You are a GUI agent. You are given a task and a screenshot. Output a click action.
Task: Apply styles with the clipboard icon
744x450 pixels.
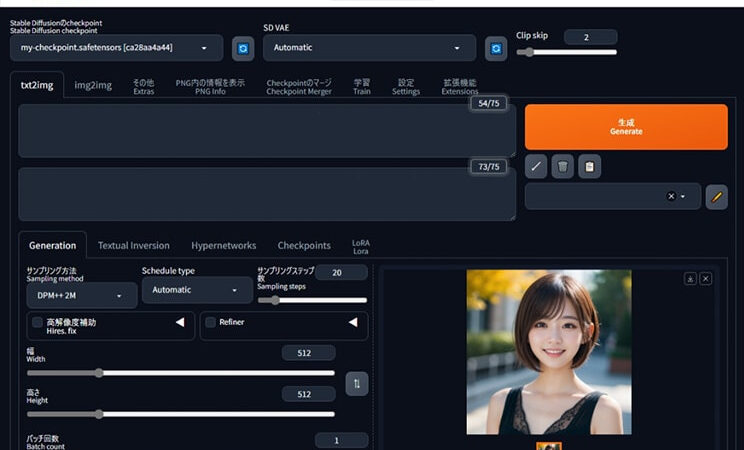pyautogui.click(x=589, y=167)
